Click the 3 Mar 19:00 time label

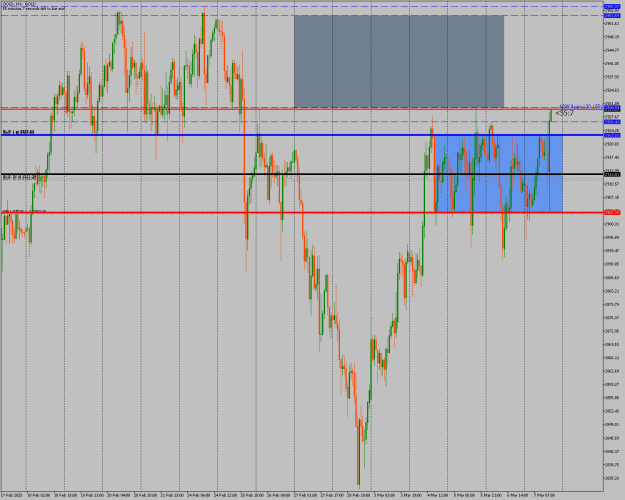click(412, 495)
